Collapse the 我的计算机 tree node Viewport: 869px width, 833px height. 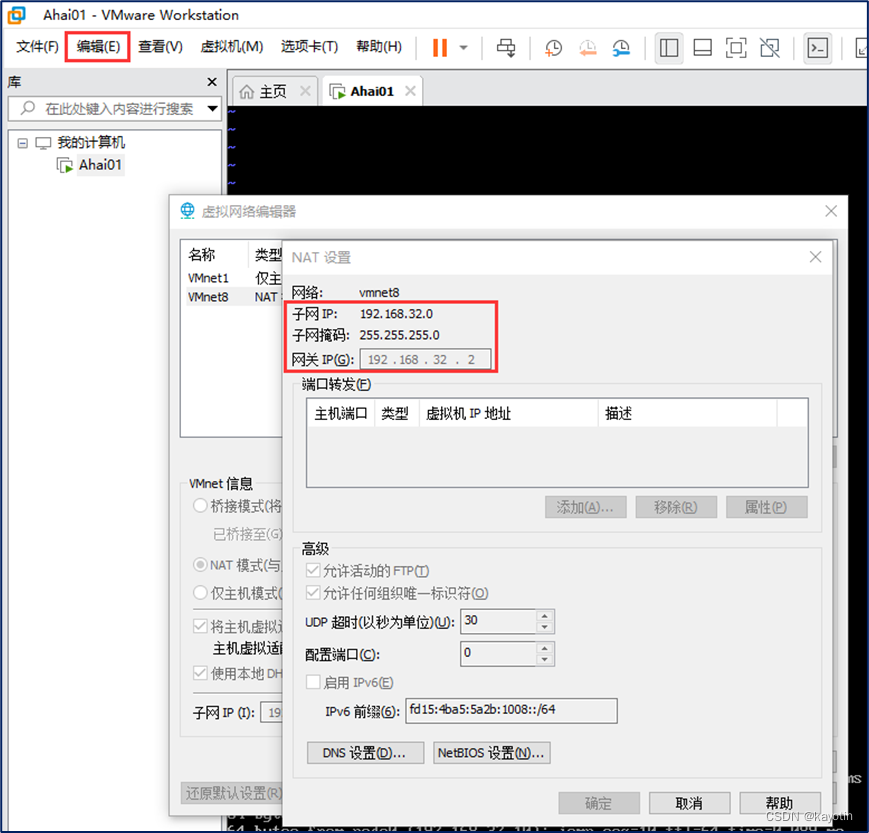click(22, 142)
